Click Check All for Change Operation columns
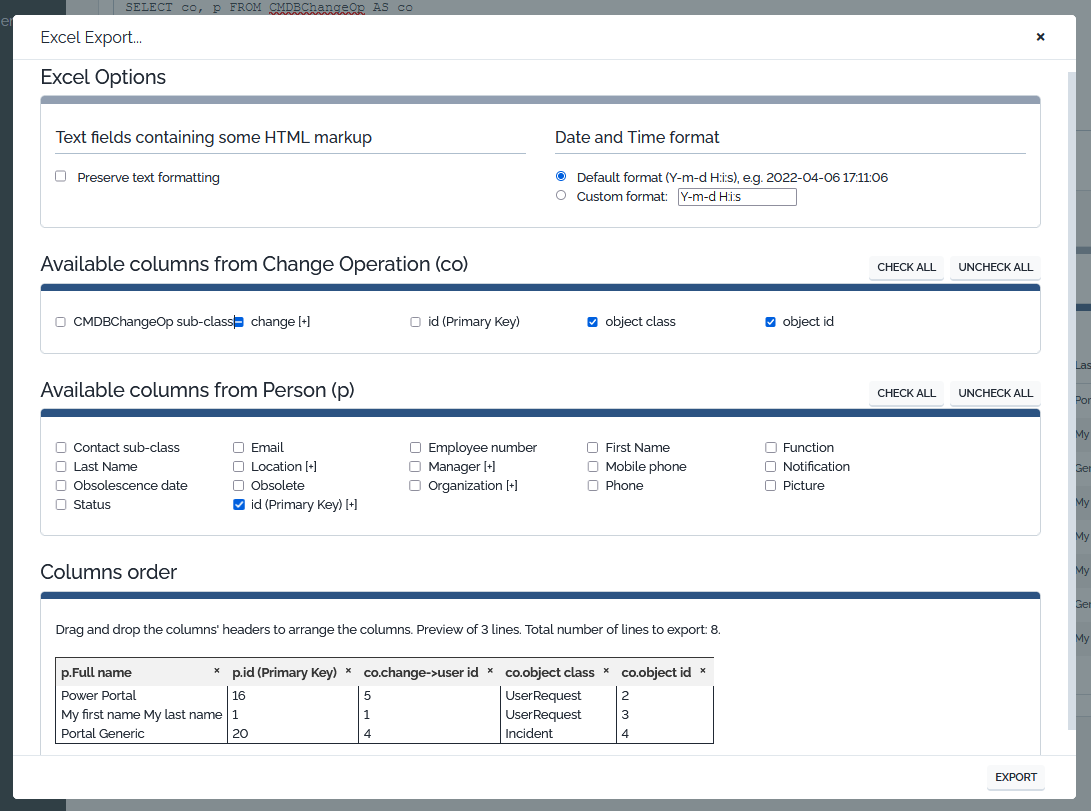Screen dimensions: 1091x811 (906, 267)
